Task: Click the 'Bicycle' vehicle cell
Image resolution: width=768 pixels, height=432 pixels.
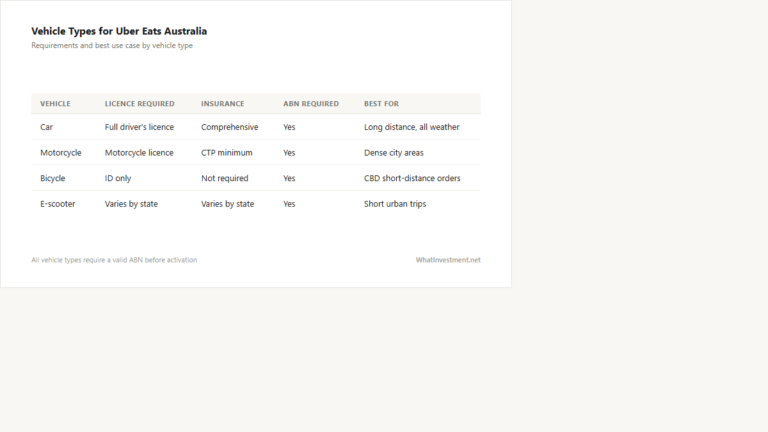Action: [x=52, y=178]
